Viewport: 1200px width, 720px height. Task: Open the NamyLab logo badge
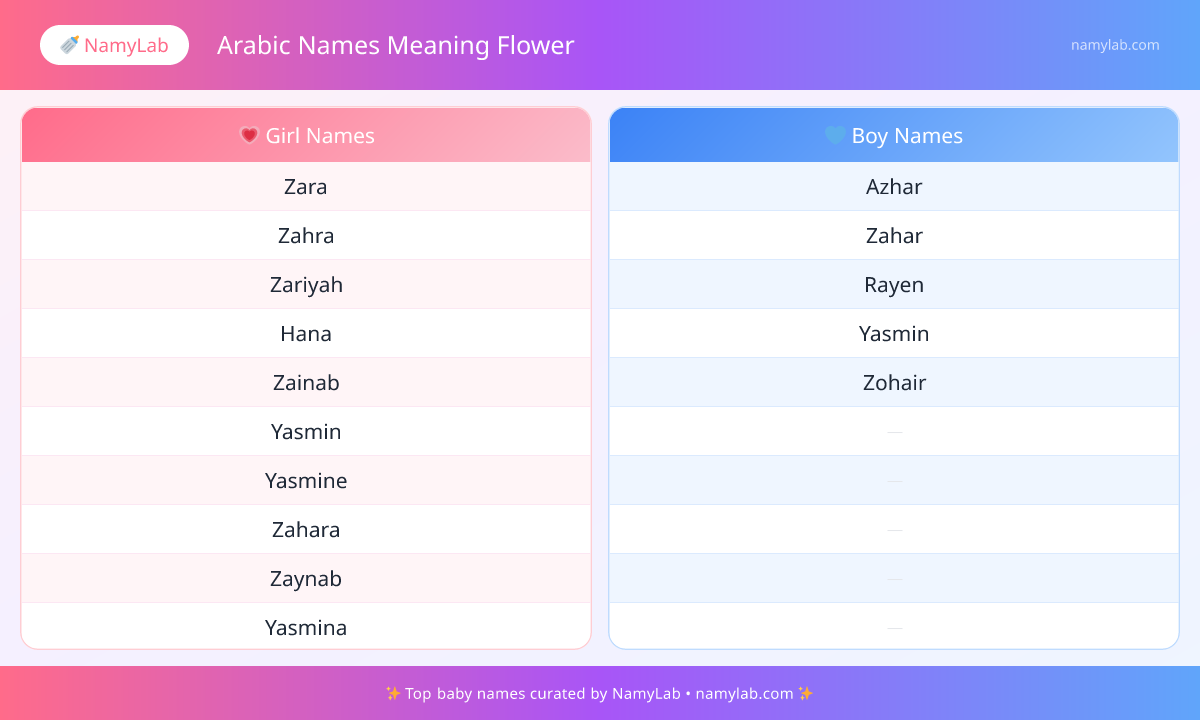coord(114,45)
